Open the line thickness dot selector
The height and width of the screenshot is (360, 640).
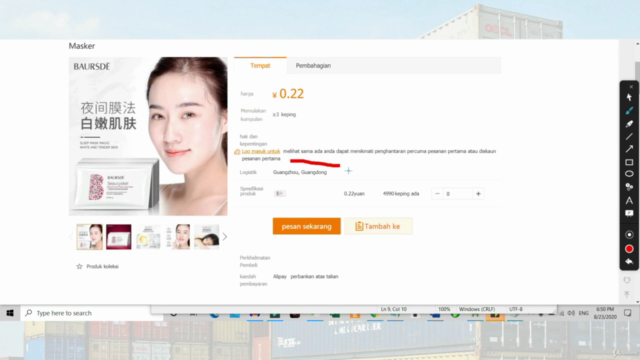(x=629, y=235)
